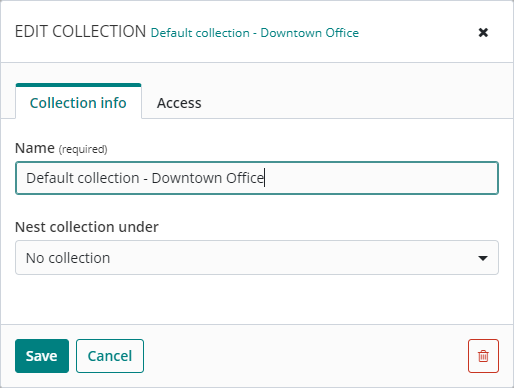The height and width of the screenshot is (388, 514).
Task: Open the Nest collection under dropdown
Action: click(257, 258)
